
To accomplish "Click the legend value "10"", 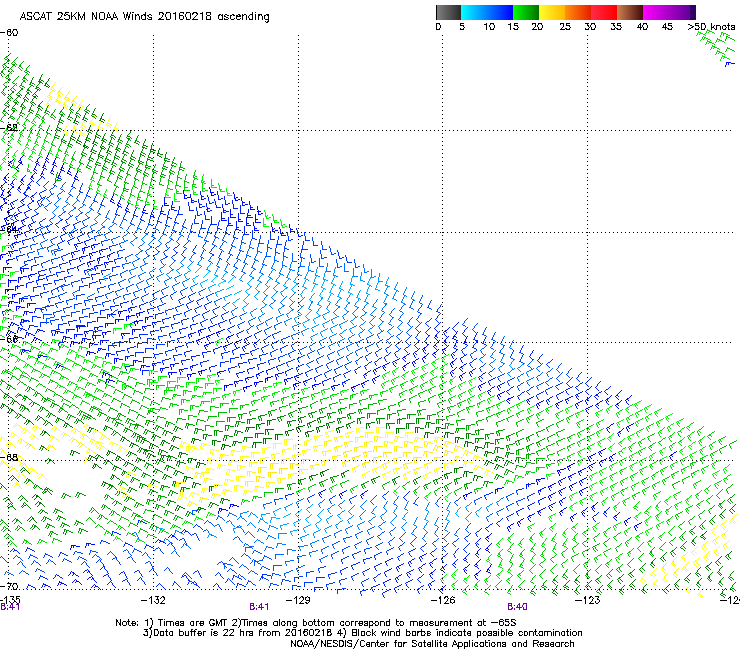I will click(489, 27).
